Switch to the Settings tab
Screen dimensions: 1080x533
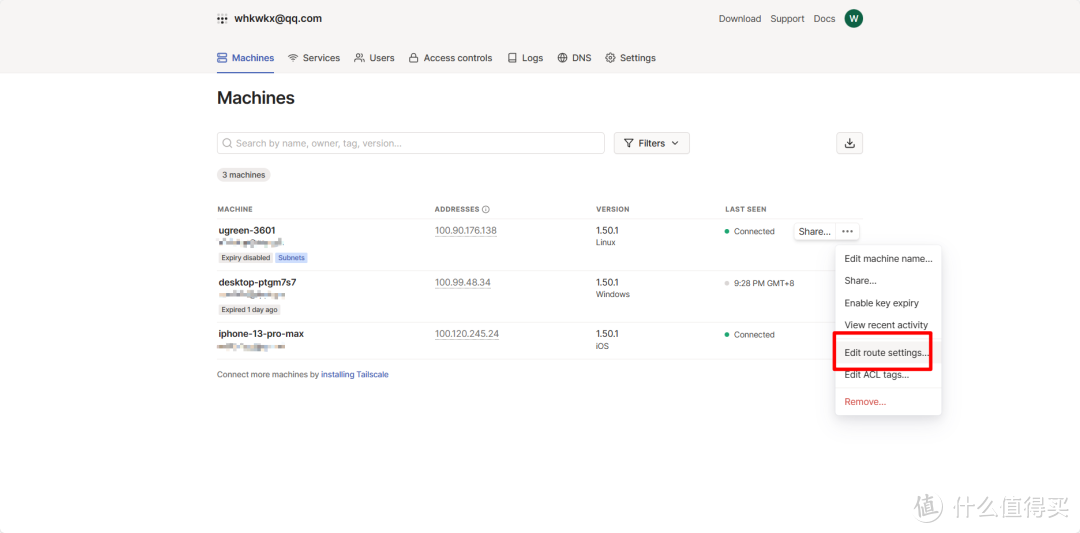[x=630, y=58]
